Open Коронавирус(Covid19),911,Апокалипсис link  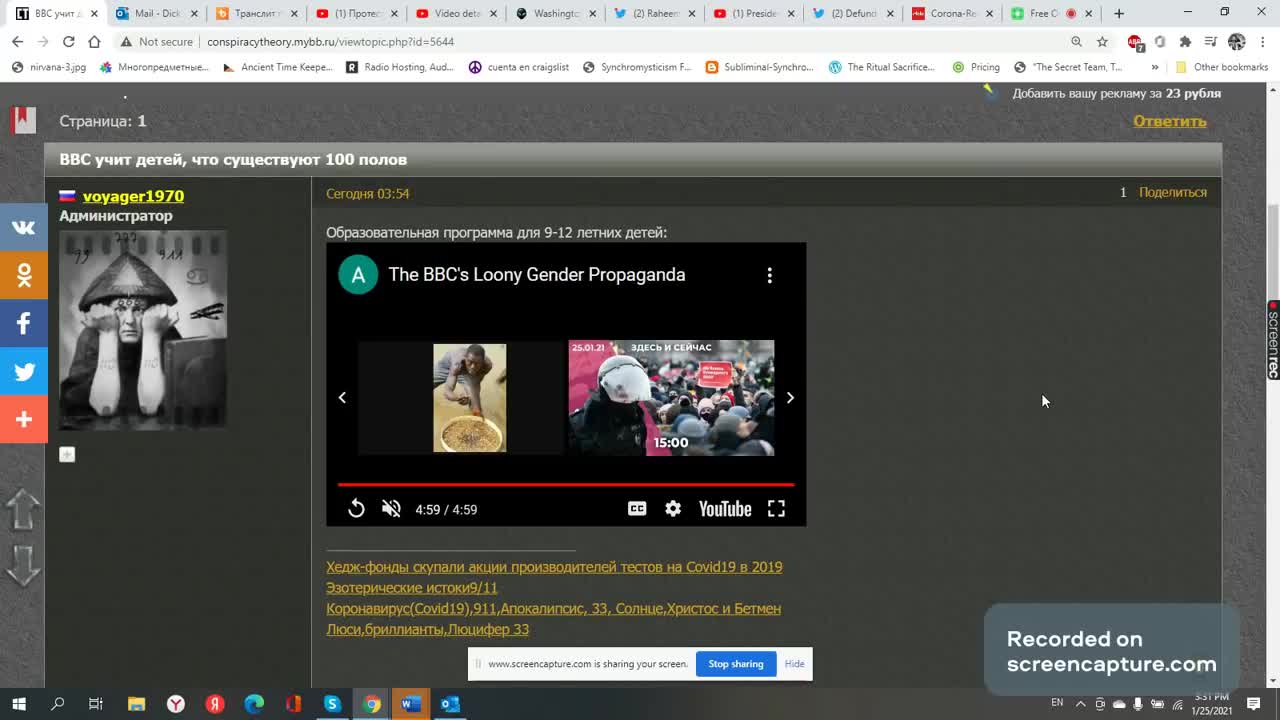point(553,609)
